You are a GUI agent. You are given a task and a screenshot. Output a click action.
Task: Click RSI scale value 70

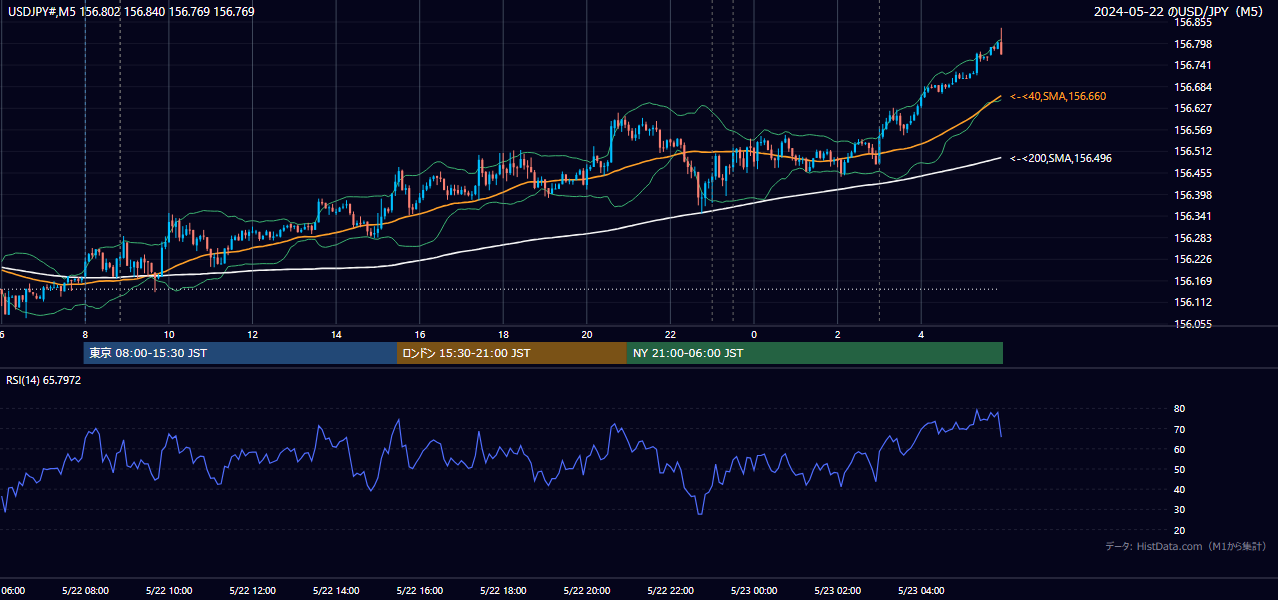[x=1180, y=429]
